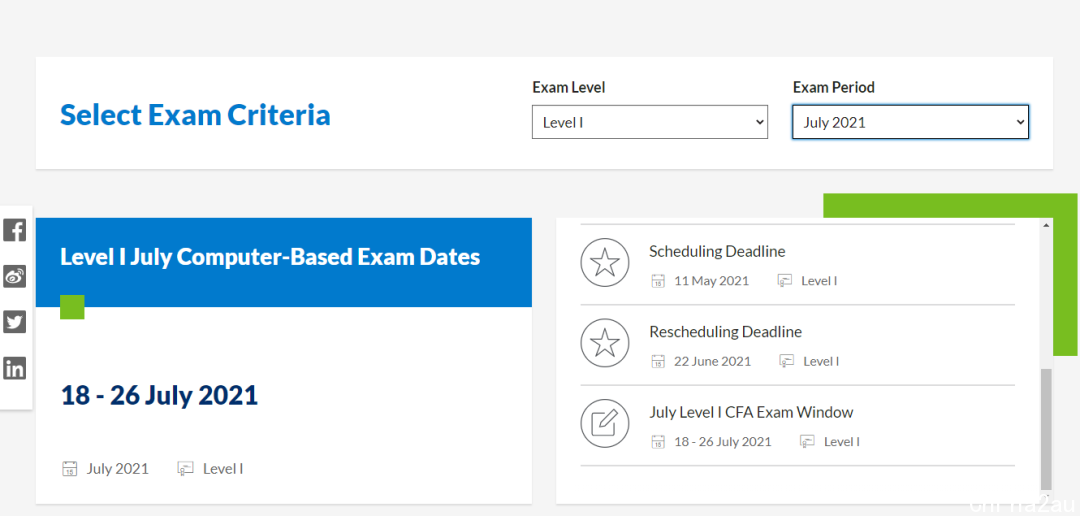Click the scroll up arrow in events list
1080x516 pixels.
pyautogui.click(x=1046, y=225)
